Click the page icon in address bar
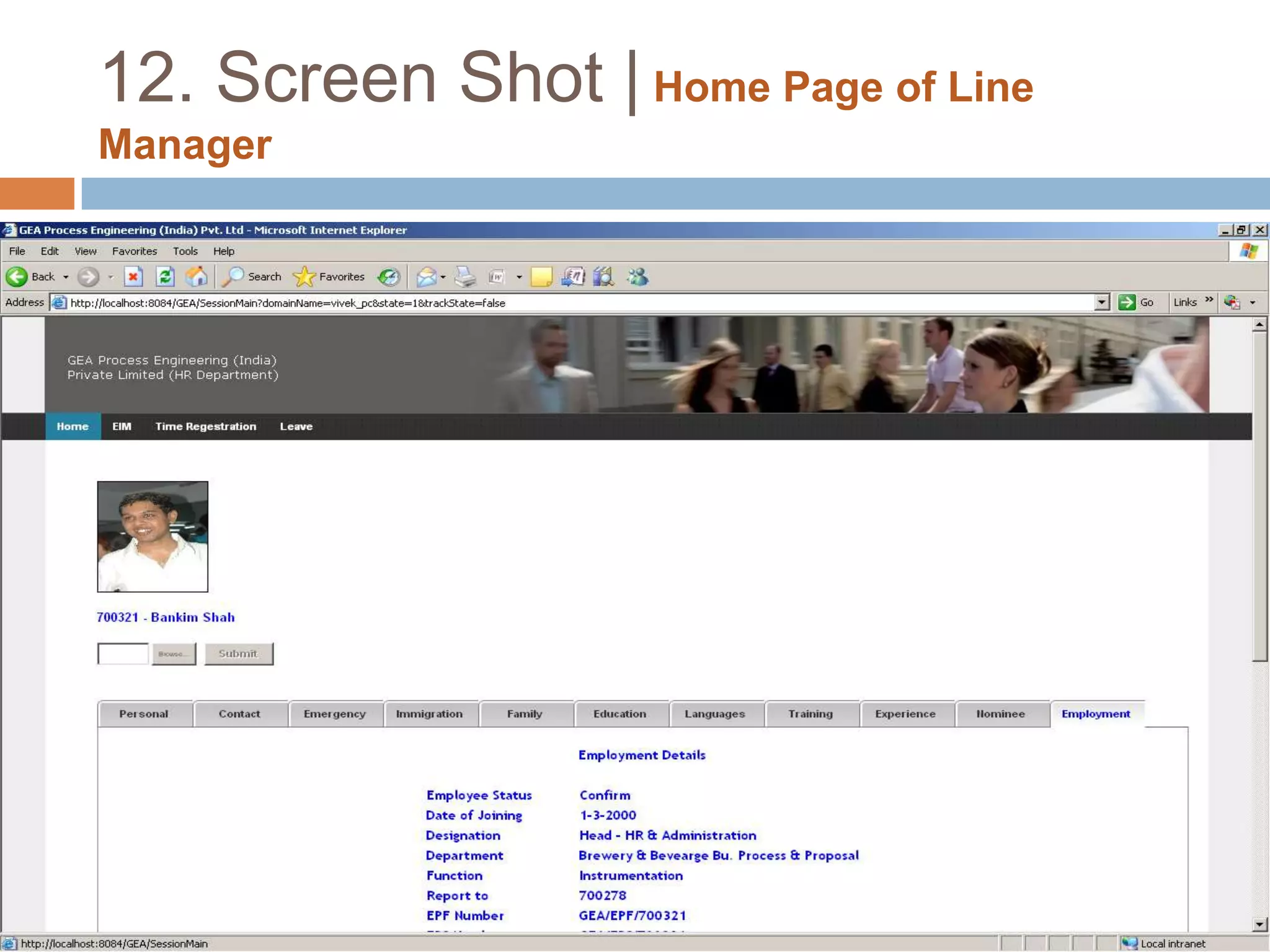This screenshot has height=952, width=1270. tap(59, 302)
